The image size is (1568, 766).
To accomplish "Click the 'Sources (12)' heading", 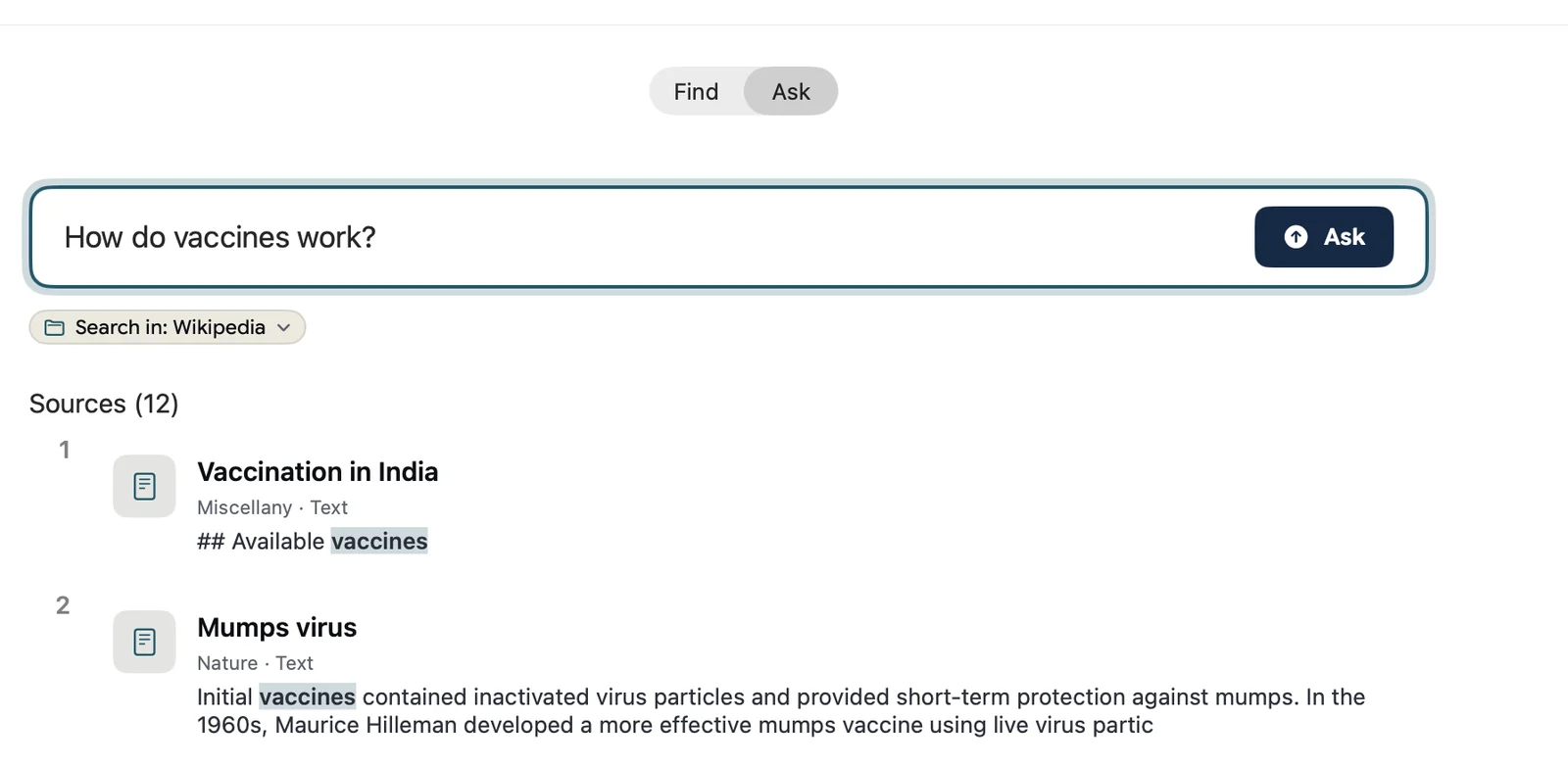I will coord(104,404).
